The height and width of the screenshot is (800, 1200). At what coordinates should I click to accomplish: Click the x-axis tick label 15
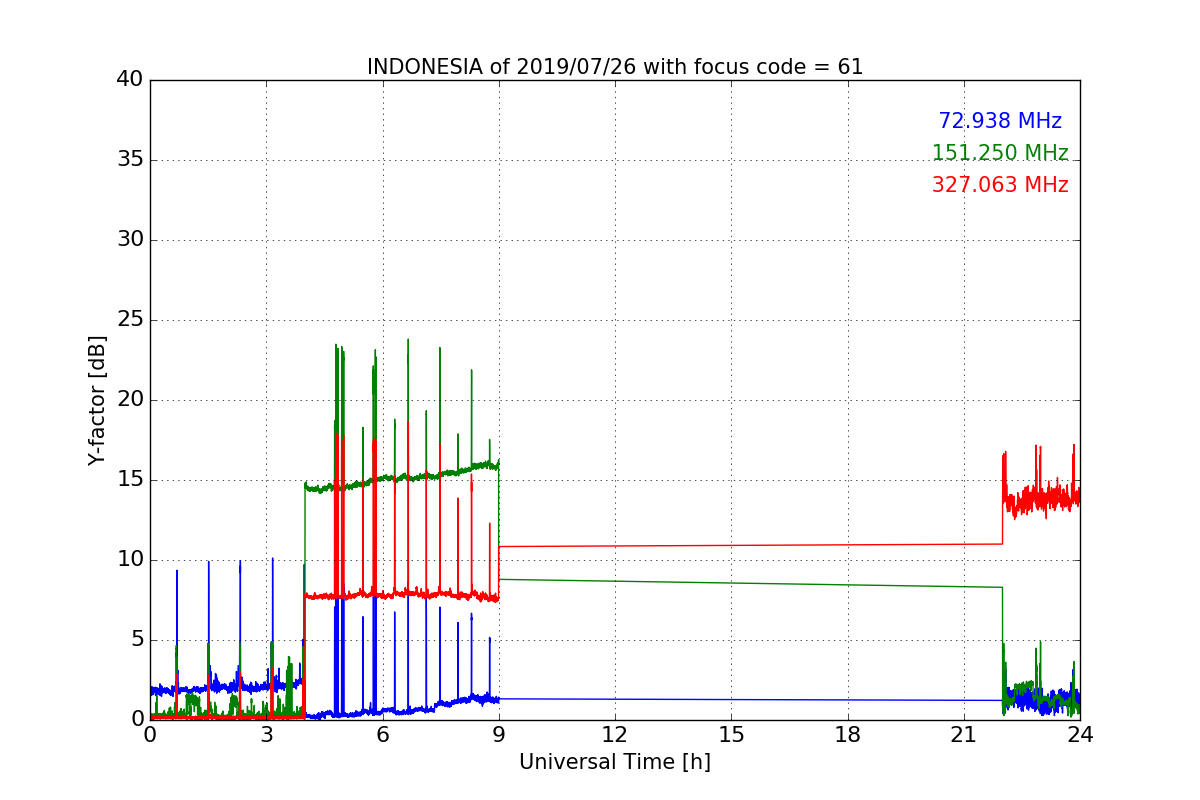click(731, 734)
